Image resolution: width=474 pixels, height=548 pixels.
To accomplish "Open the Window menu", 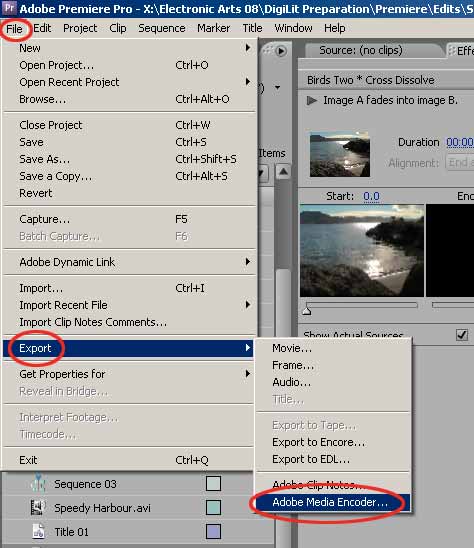I will 293,28.
